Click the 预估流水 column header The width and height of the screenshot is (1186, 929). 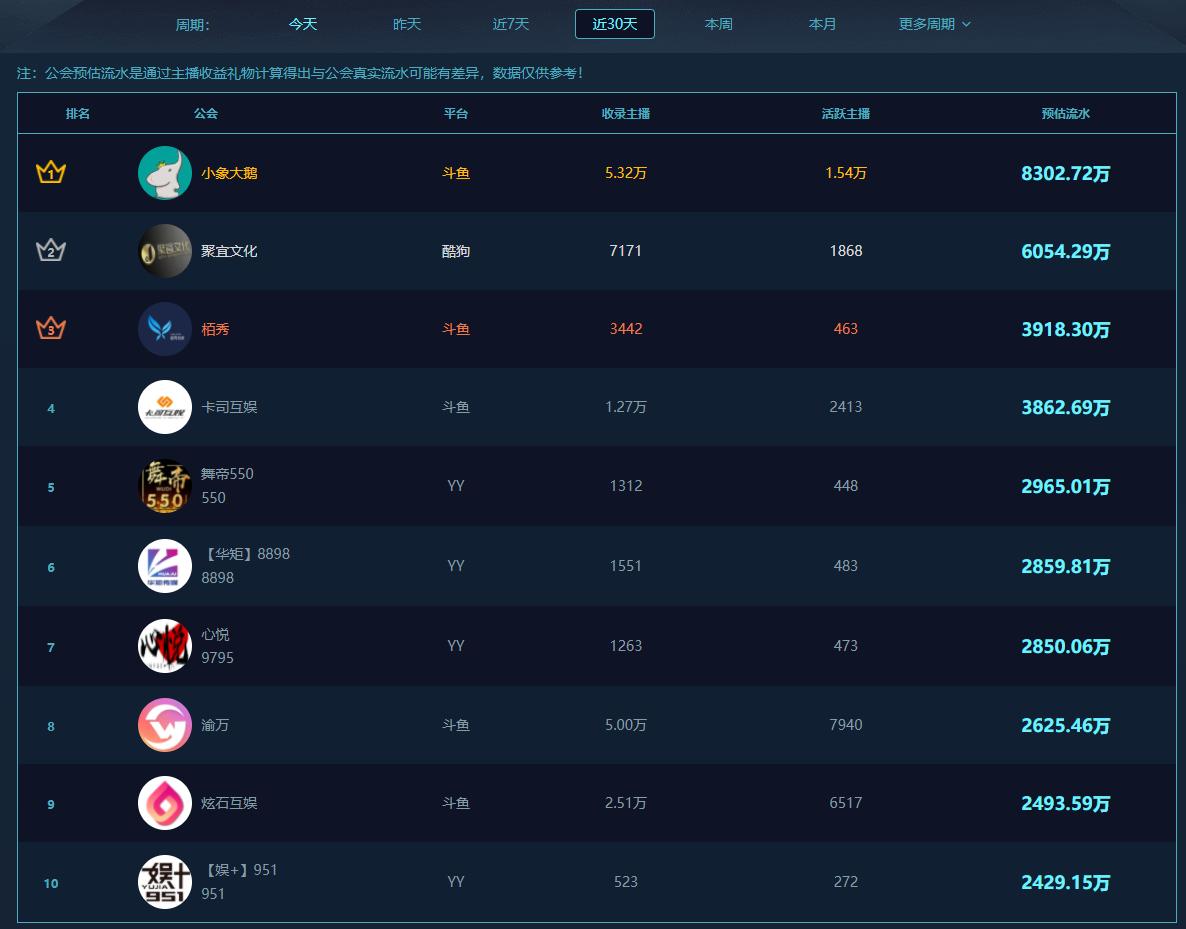click(1066, 113)
